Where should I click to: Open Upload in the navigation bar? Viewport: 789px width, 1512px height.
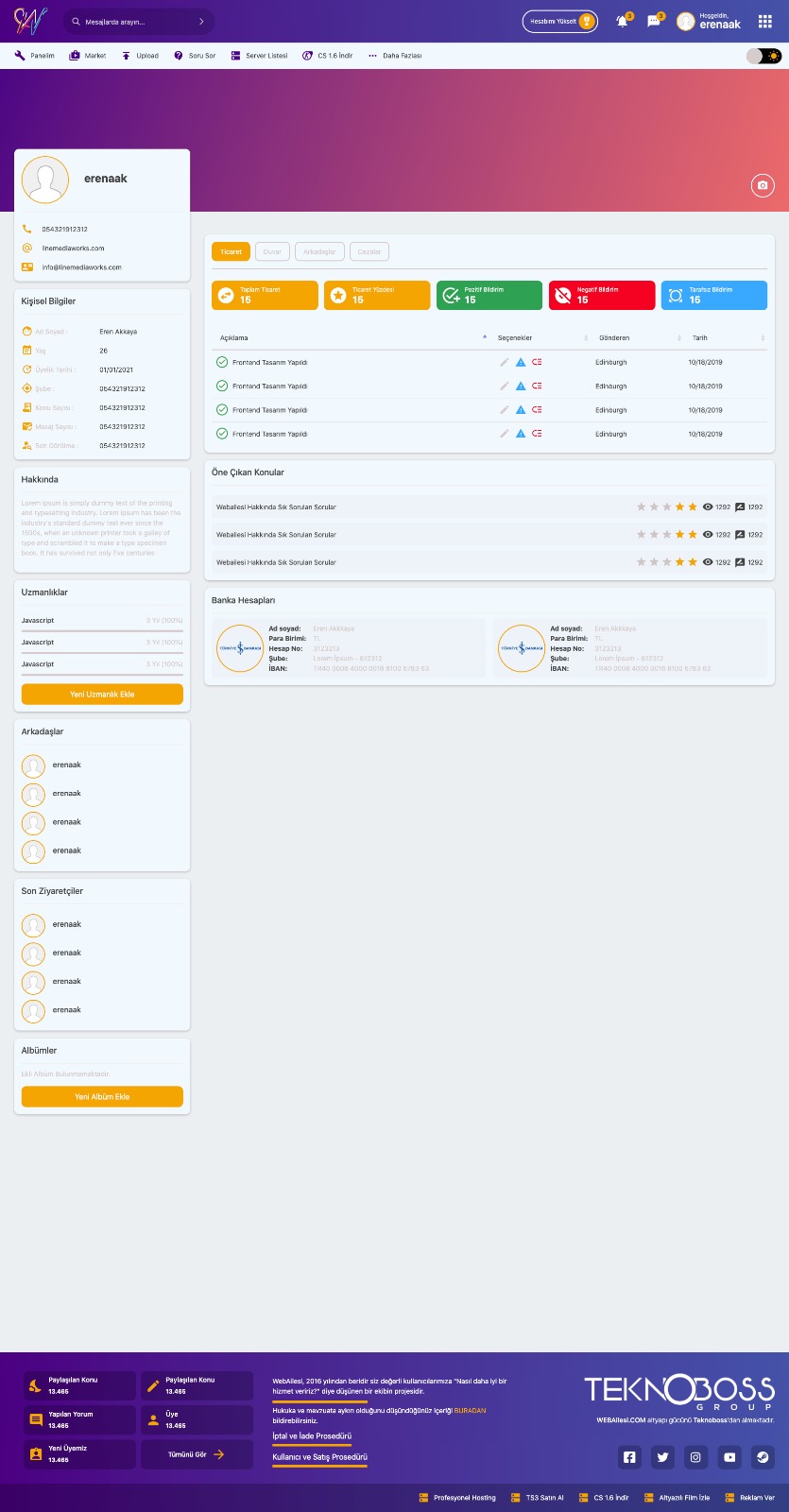click(x=140, y=56)
